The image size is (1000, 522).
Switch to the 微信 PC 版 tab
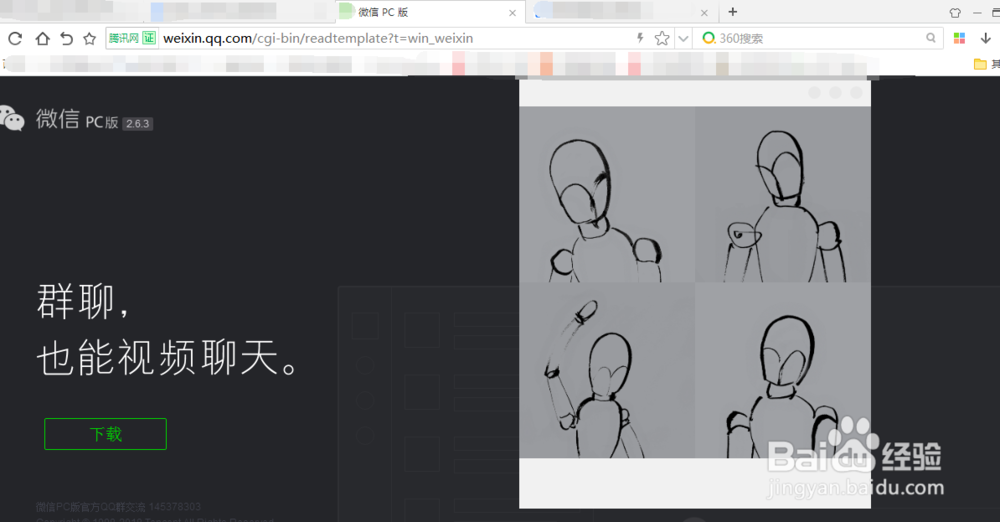[430, 12]
